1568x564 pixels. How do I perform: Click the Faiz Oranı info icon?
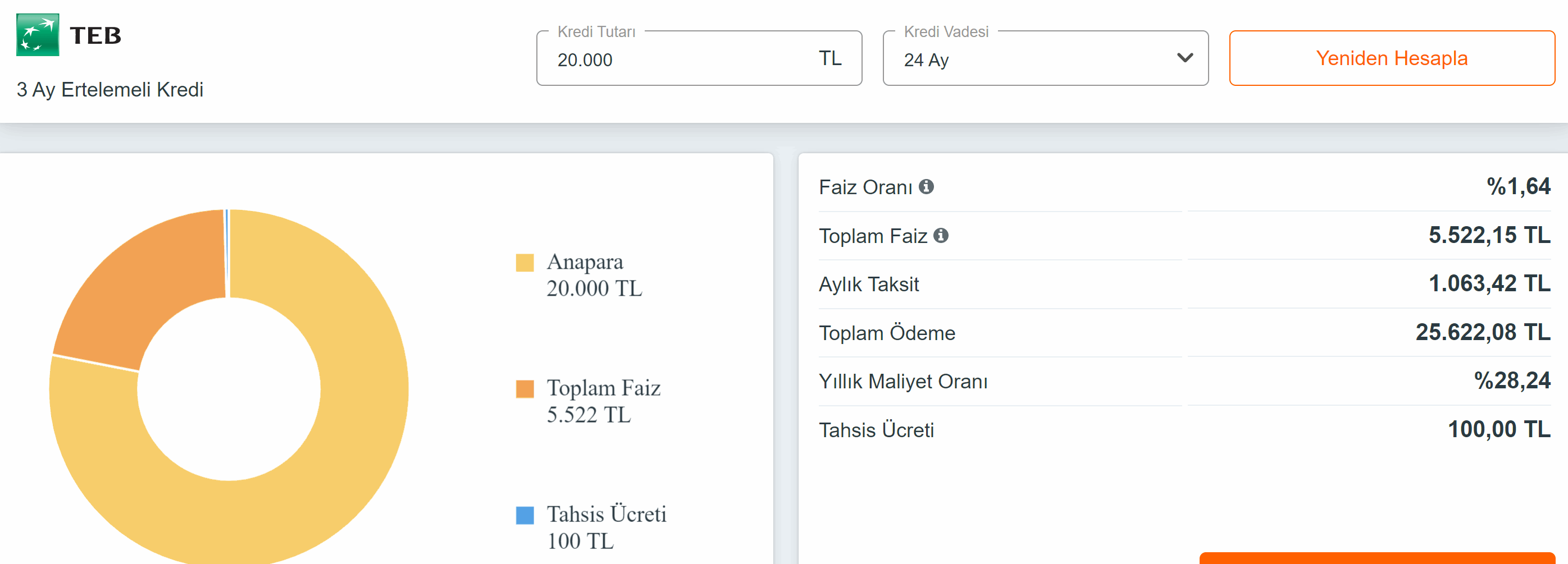coord(926,187)
